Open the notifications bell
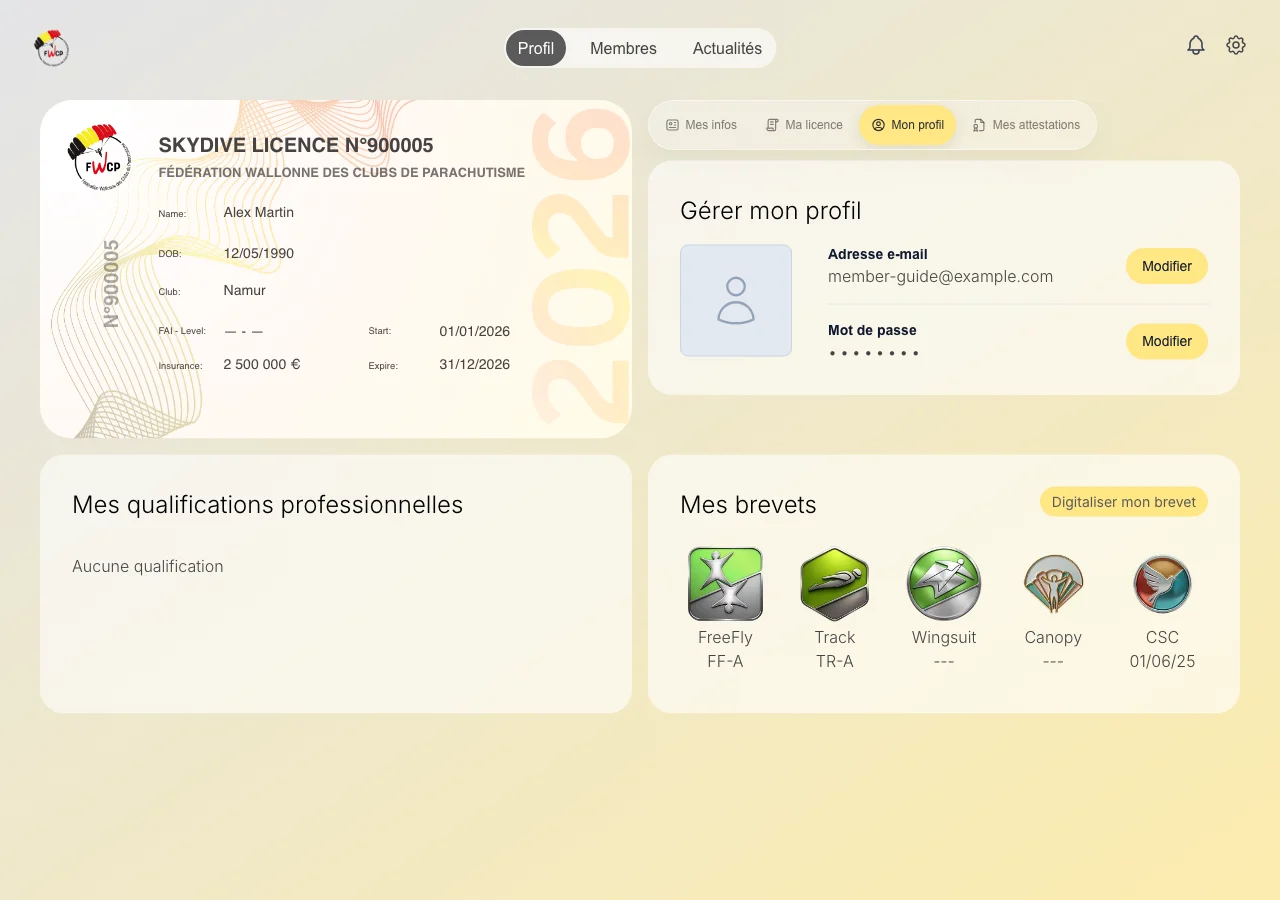 pos(1196,45)
